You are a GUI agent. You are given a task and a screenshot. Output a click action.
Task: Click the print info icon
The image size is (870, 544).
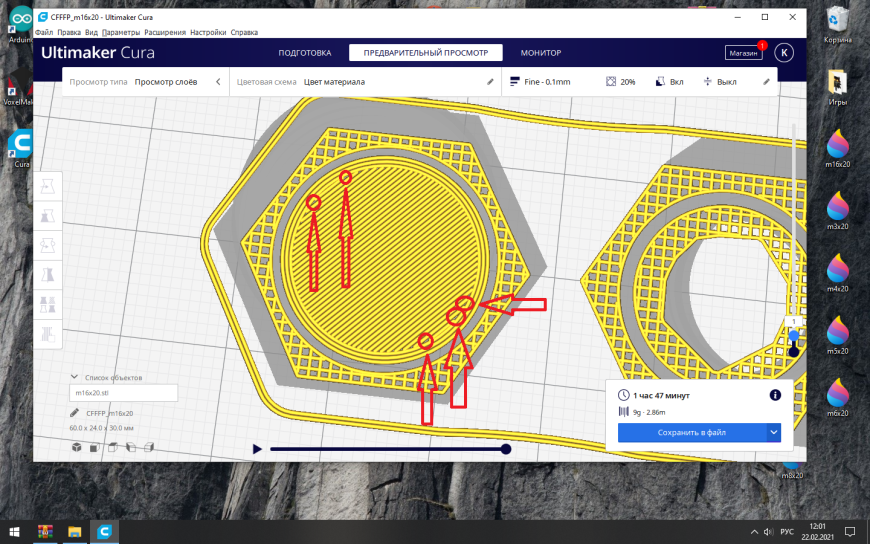click(775, 395)
